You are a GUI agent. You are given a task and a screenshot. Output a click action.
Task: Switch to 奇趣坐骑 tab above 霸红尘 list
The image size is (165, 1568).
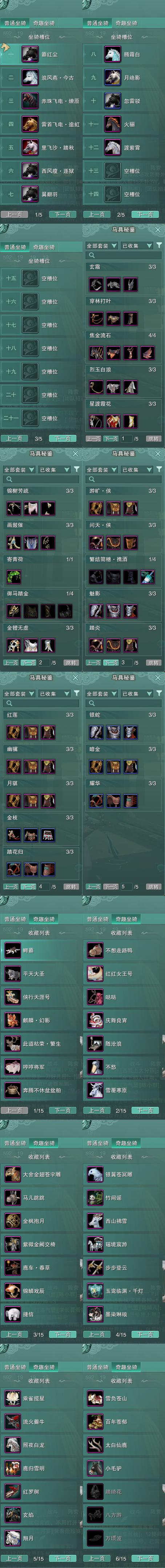pyautogui.click(x=43, y=23)
